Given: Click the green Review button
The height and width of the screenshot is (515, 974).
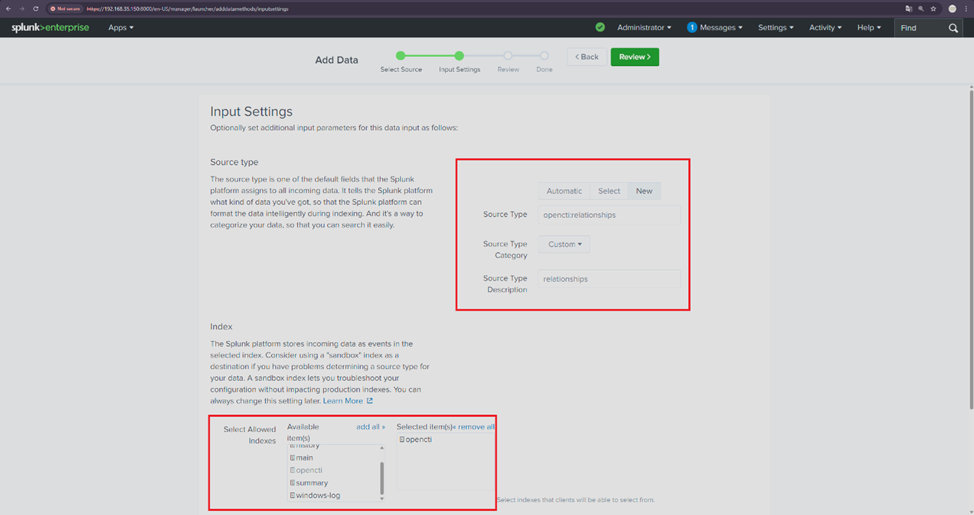Looking at the screenshot, I should click(634, 57).
